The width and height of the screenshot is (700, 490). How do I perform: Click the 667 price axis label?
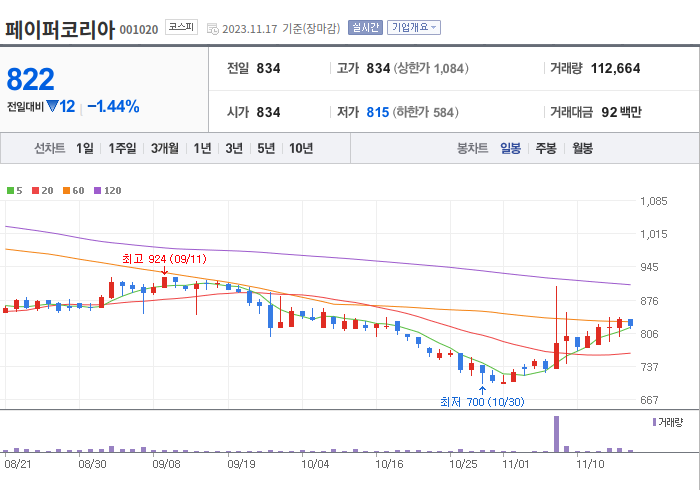[649, 400]
